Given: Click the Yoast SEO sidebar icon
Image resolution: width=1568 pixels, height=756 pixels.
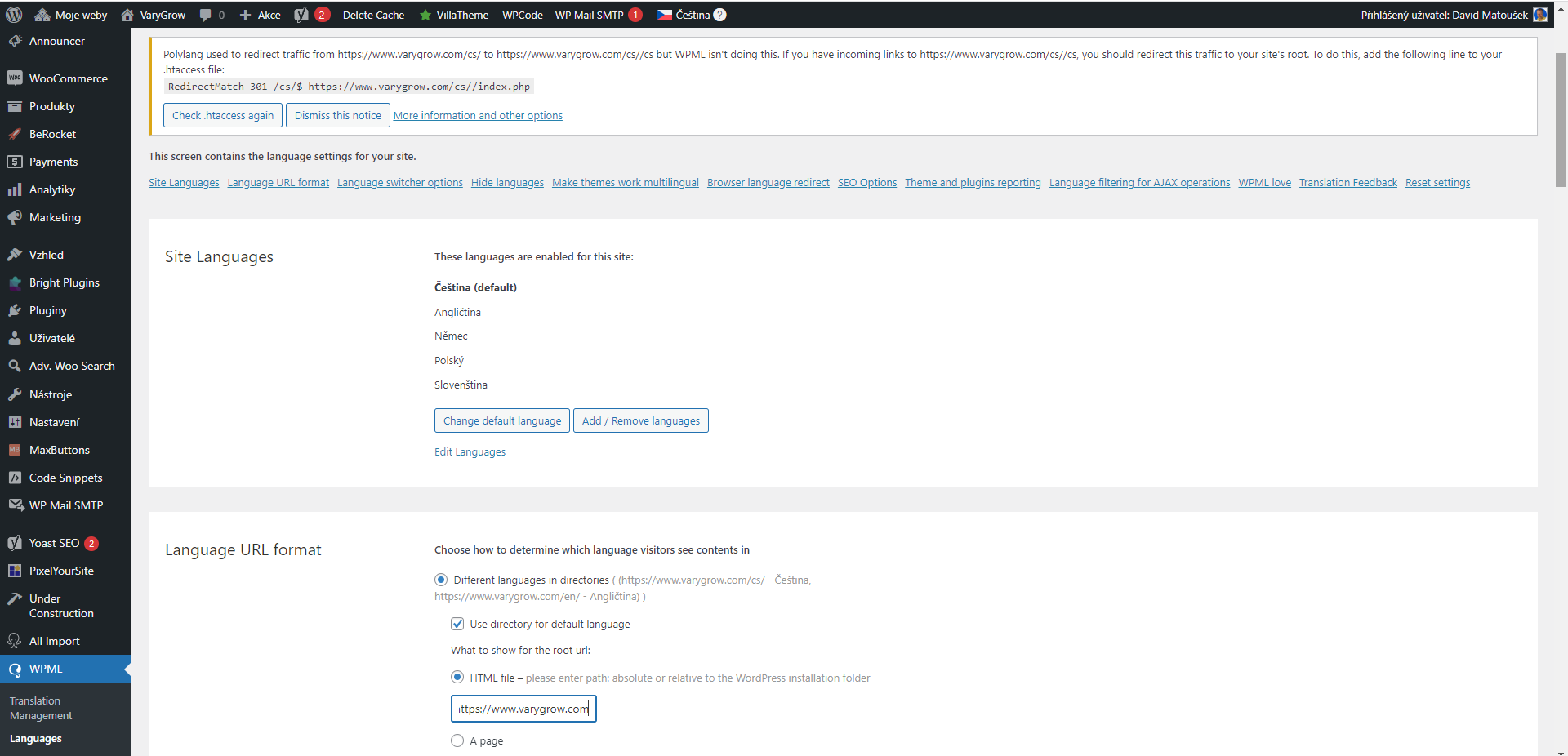Looking at the screenshot, I should 15,543.
